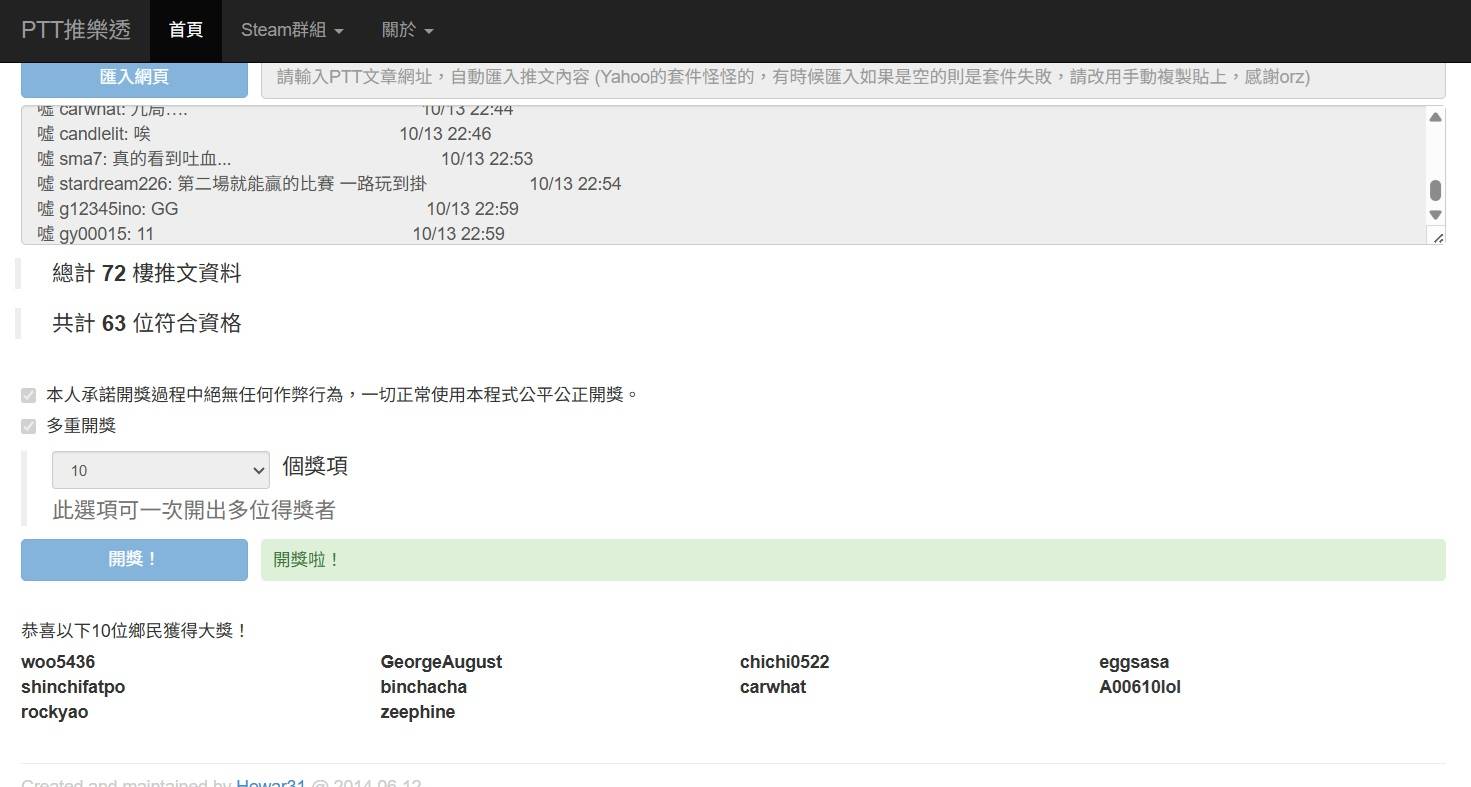Go to the 首頁 tab

(x=186, y=30)
